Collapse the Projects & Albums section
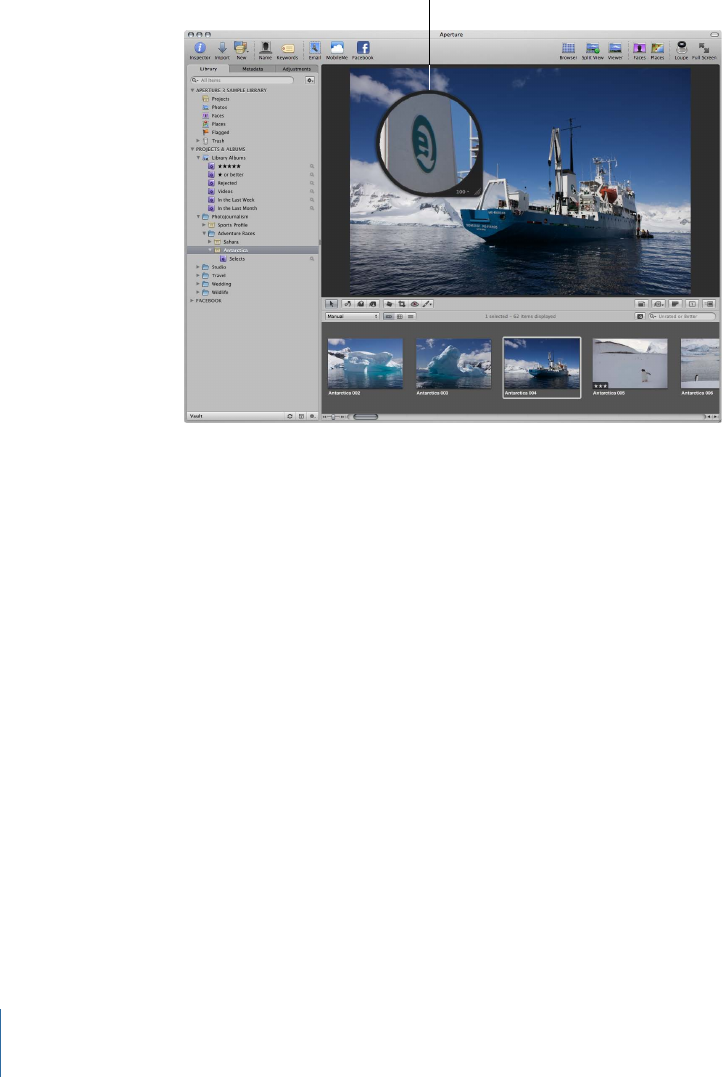Viewport: 722px width, 1077px height. [x=192, y=148]
